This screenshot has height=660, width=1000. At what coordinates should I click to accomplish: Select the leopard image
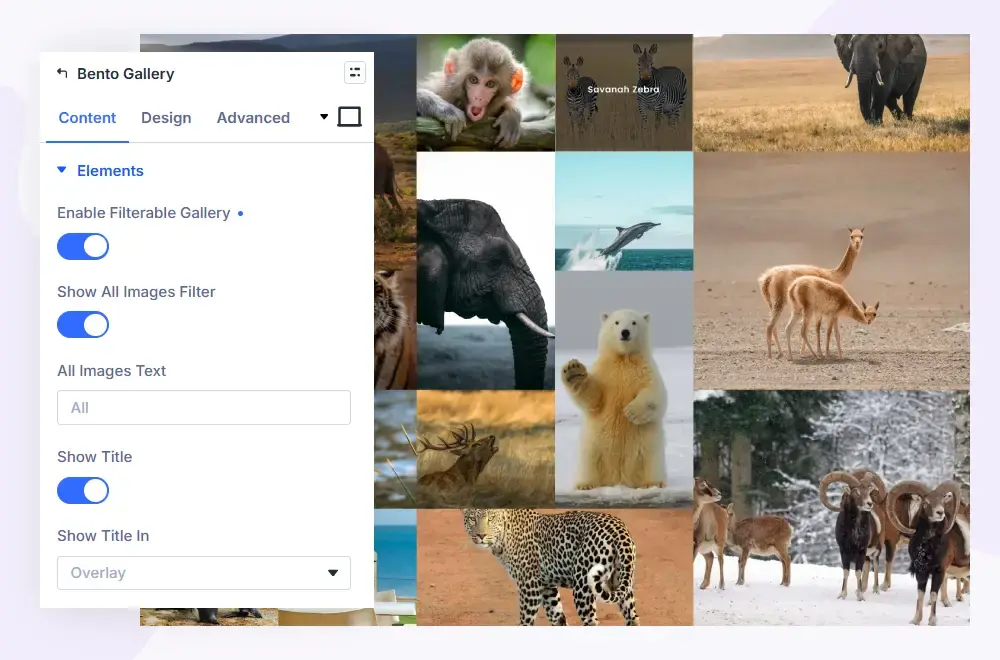(555, 567)
